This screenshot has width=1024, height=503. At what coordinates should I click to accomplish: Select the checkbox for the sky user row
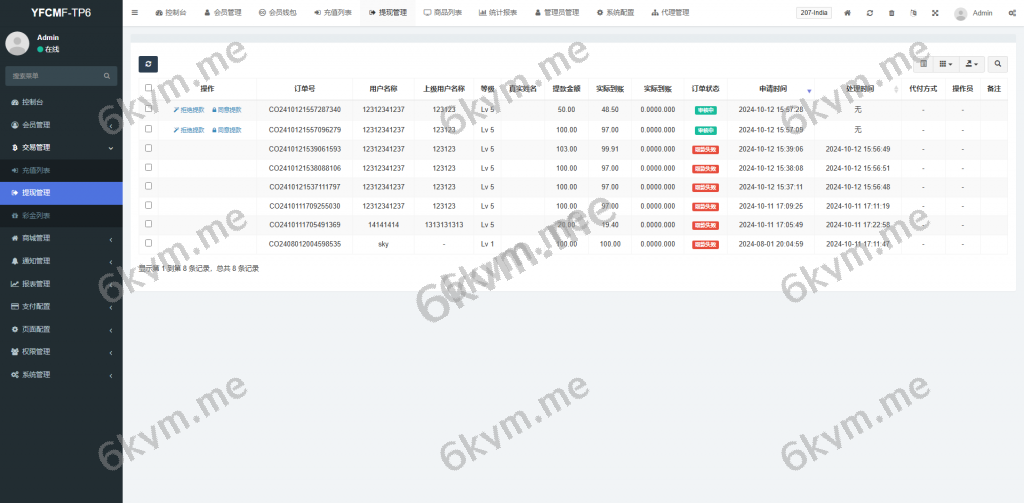click(149, 243)
